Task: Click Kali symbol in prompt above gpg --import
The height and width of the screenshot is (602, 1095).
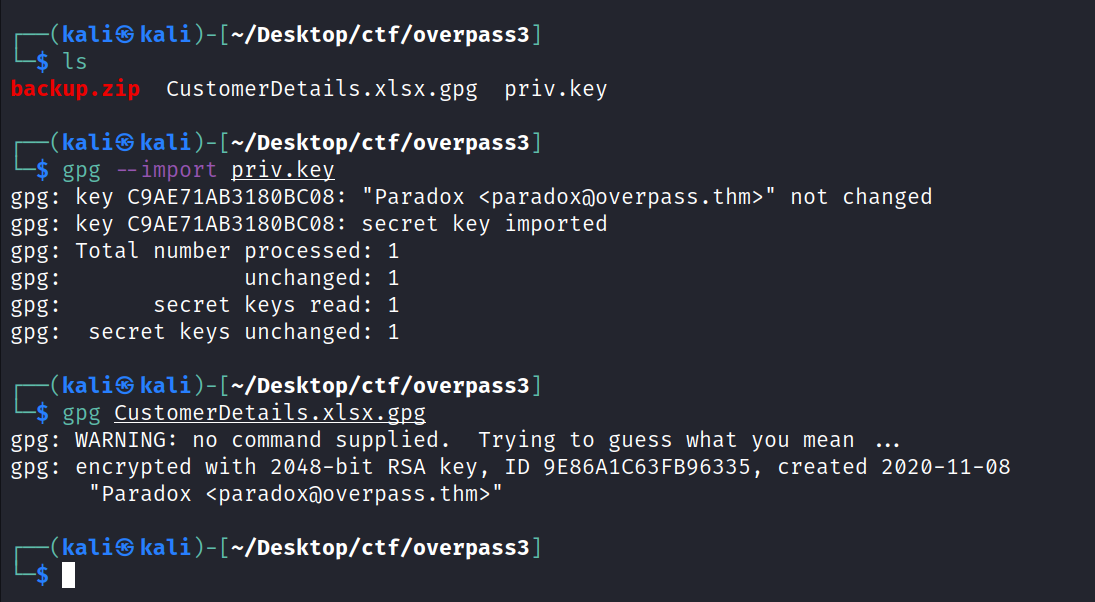Action: coord(124,143)
